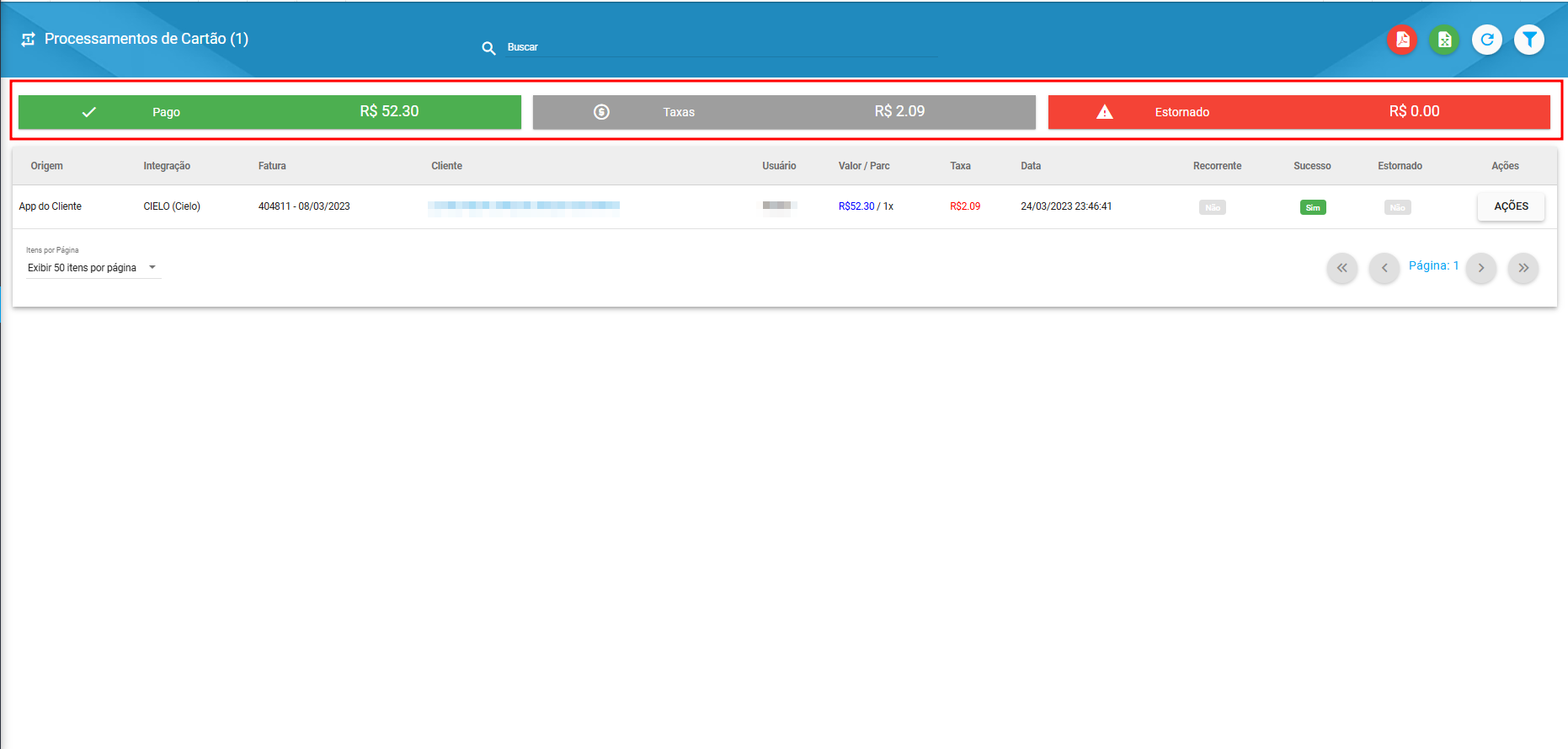
Task: Export list to Excel via green icon
Action: (x=1444, y=40)
